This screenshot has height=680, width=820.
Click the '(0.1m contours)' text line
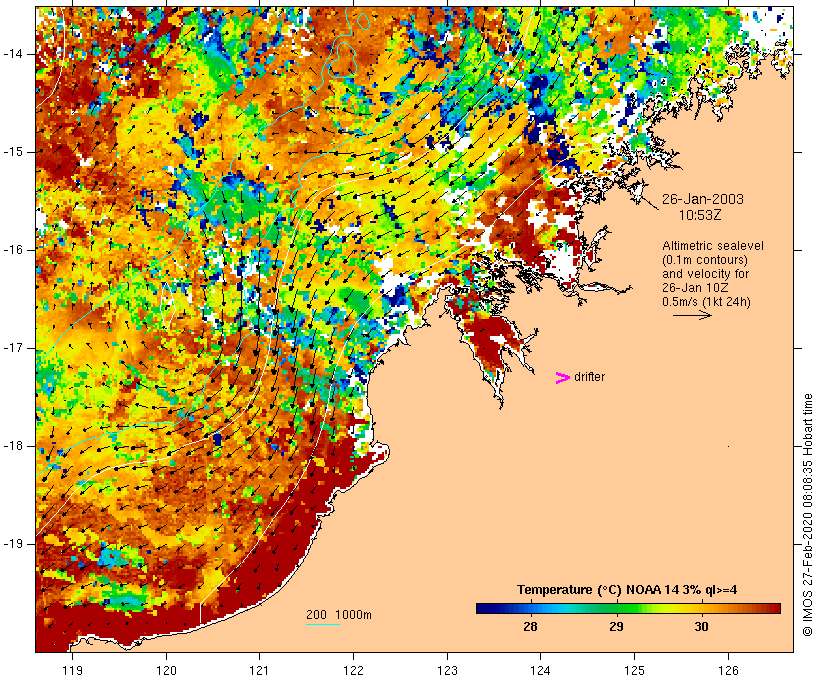pos(705,259)
